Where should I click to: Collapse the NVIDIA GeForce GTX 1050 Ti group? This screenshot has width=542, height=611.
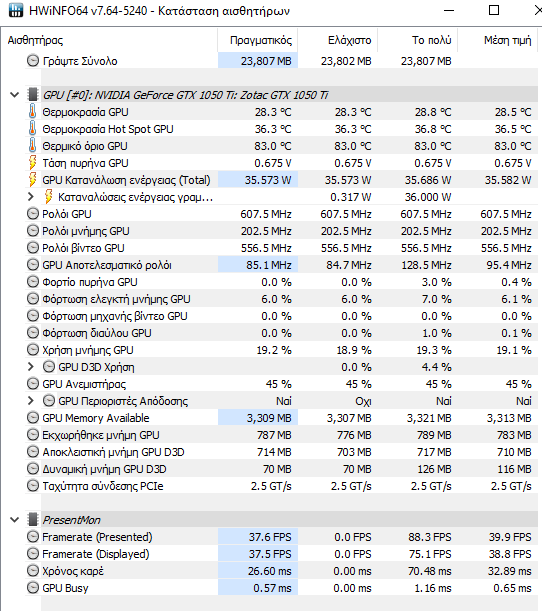pos(15,95)
